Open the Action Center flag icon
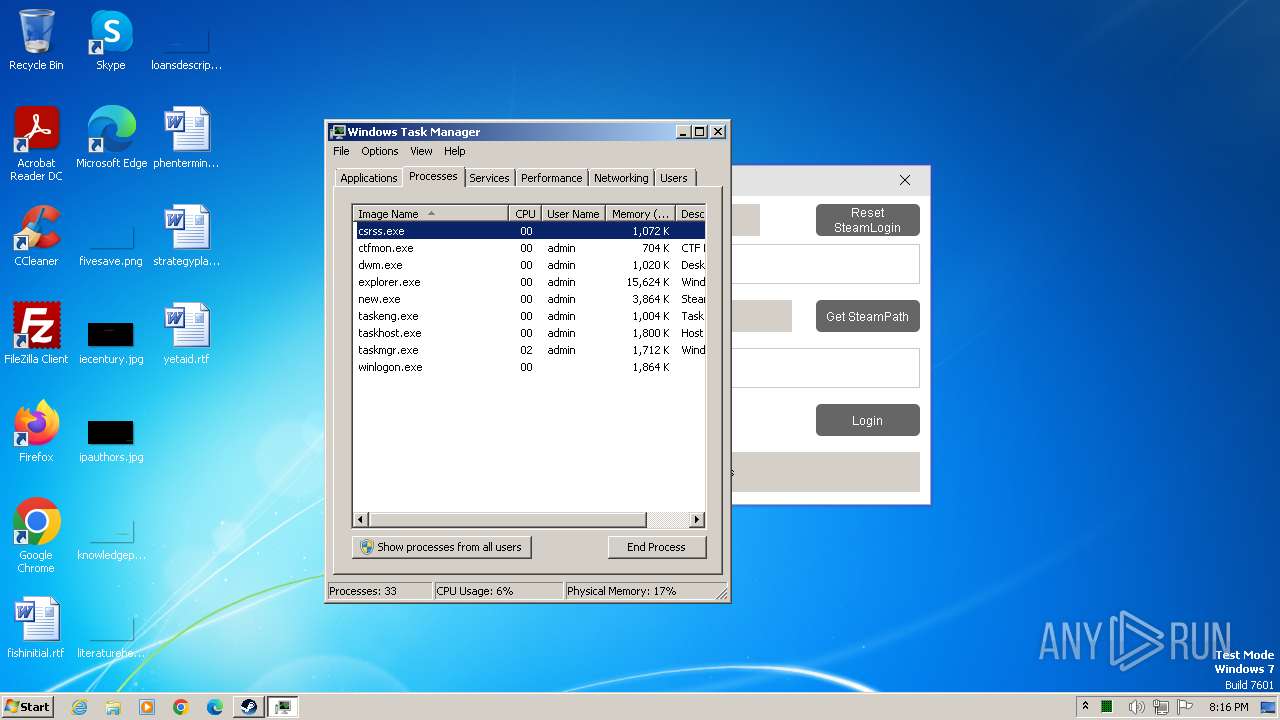This screenshot has width=1280, height=720. [x=1185, y=707]
